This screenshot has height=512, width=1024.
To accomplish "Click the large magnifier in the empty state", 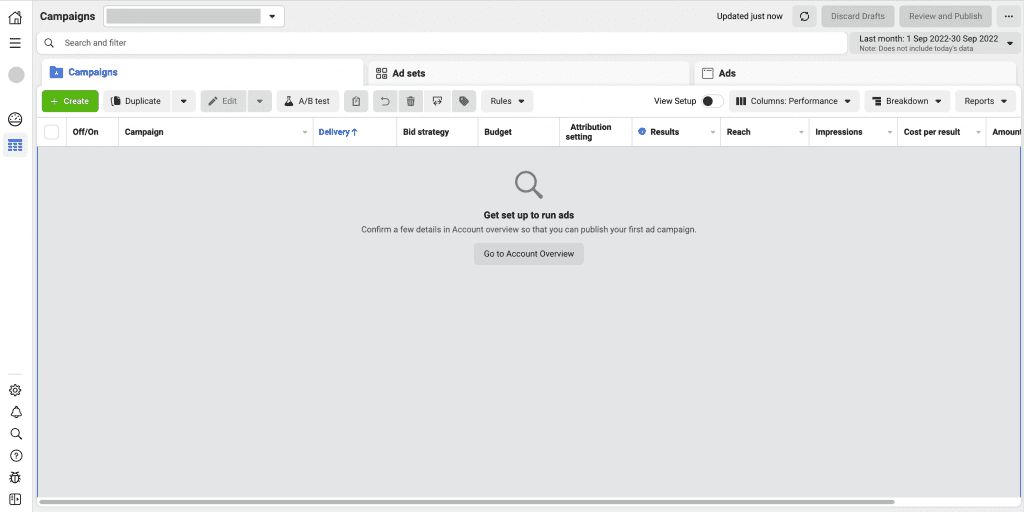I will coord(528,185).
